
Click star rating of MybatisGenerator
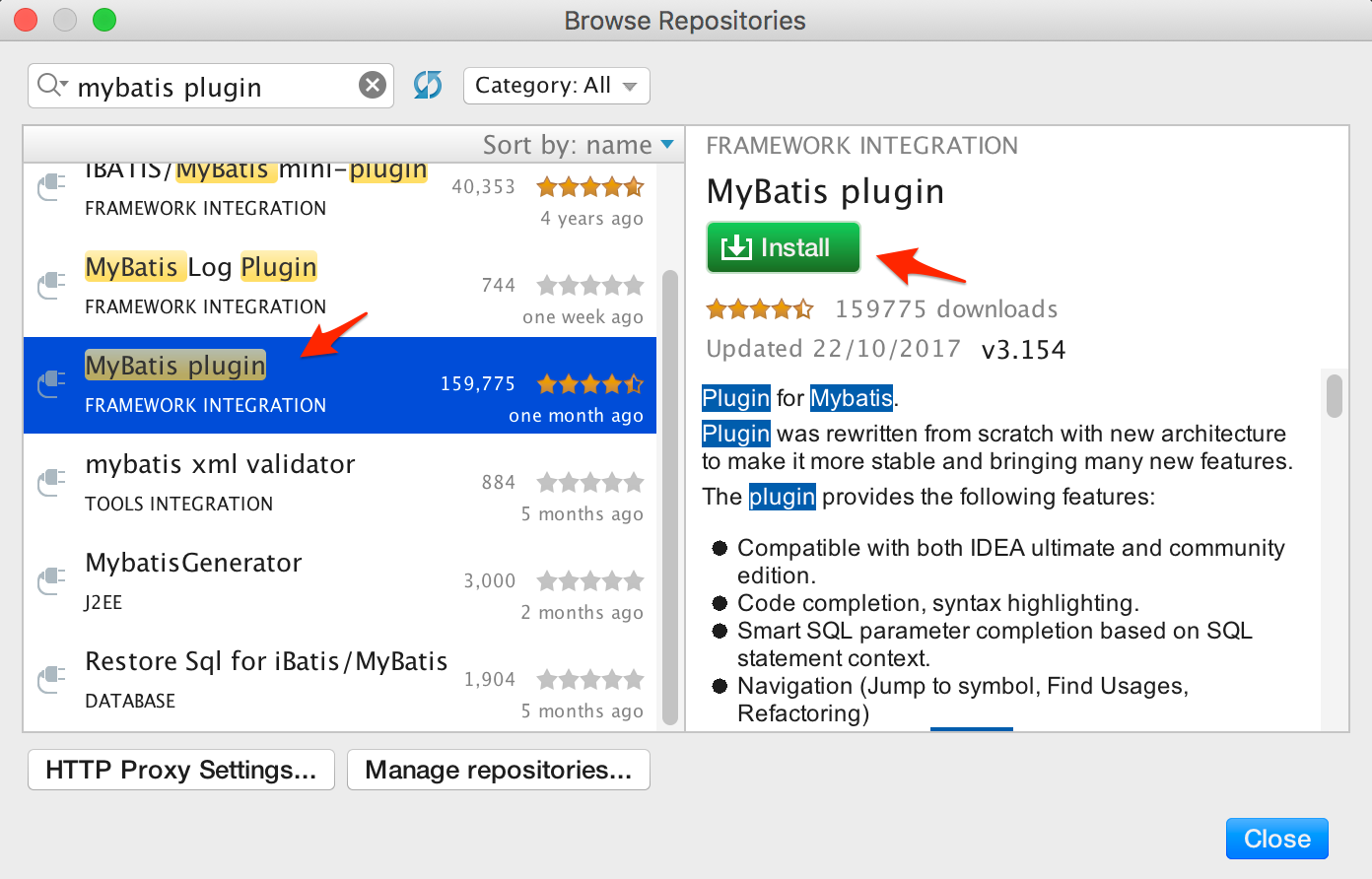[x=590, y=581]
